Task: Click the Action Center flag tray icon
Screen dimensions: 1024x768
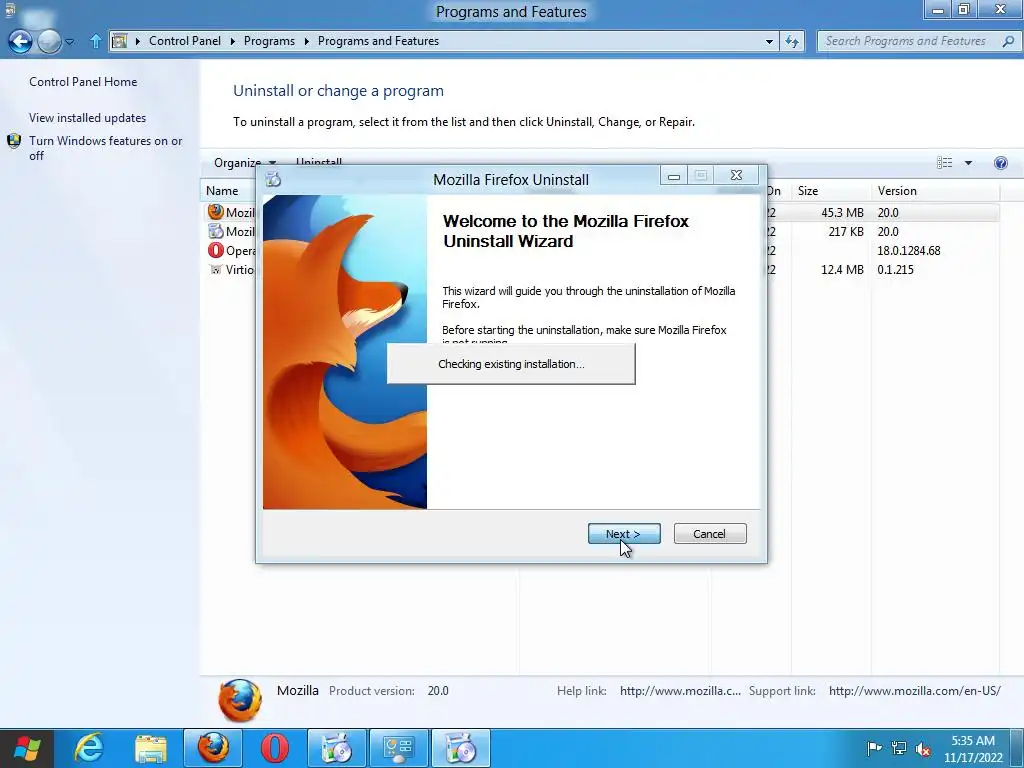Action: click(x=874, y=748)
